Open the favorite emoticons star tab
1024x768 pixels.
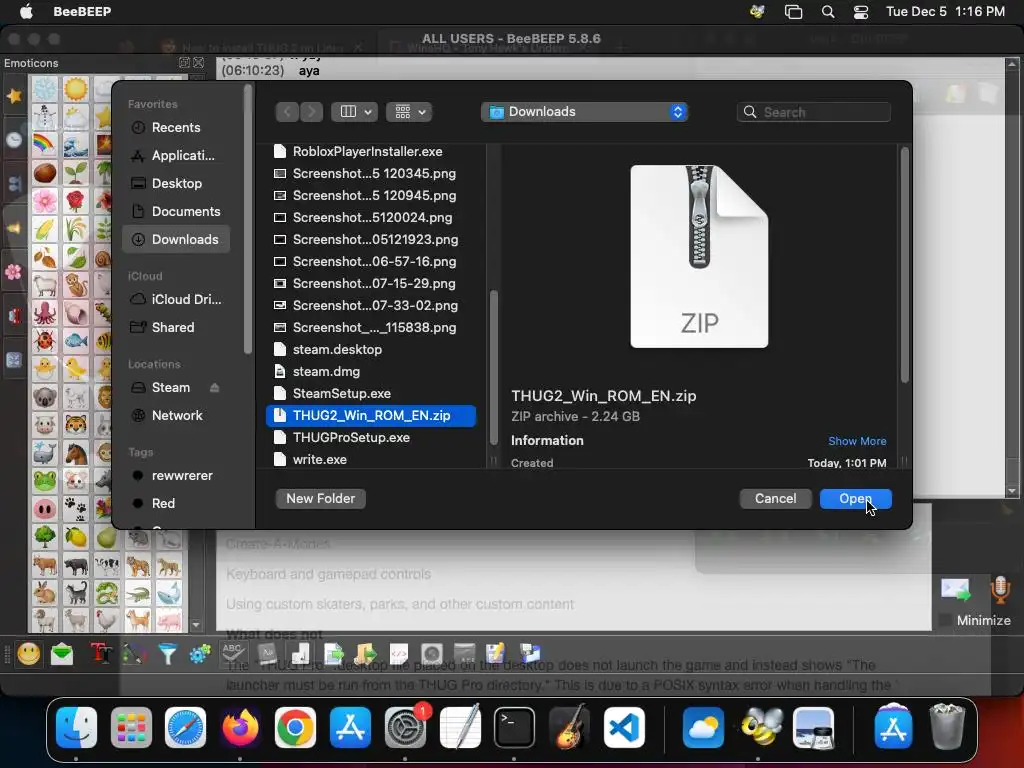pos(14,96)
